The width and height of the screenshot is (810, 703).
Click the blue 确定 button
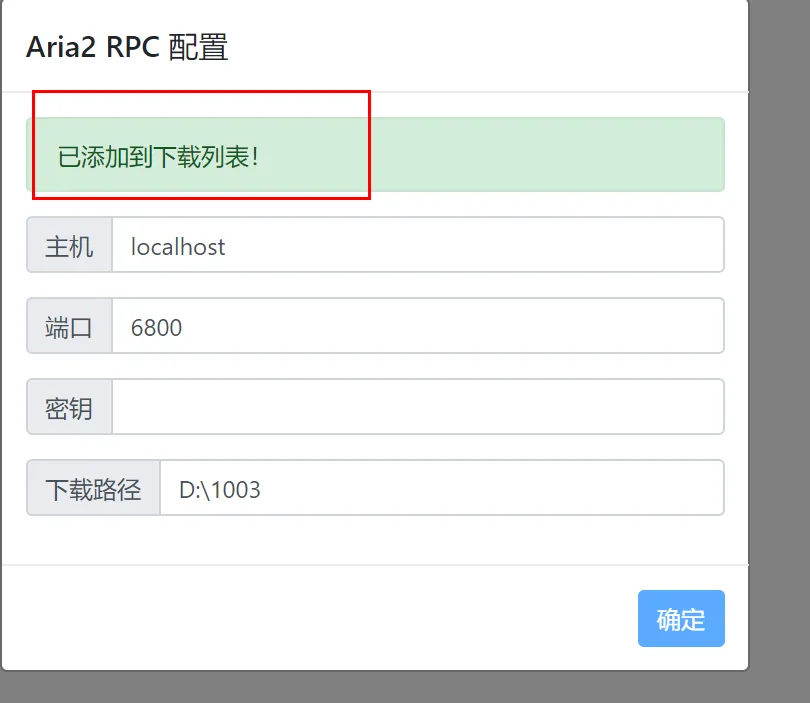click(681, 618)
